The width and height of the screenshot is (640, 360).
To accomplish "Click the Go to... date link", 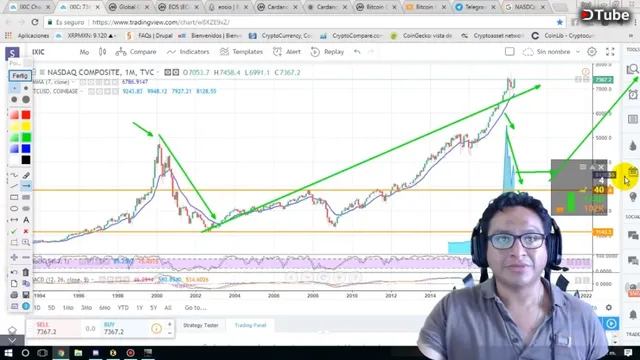I will click(195, 308).
